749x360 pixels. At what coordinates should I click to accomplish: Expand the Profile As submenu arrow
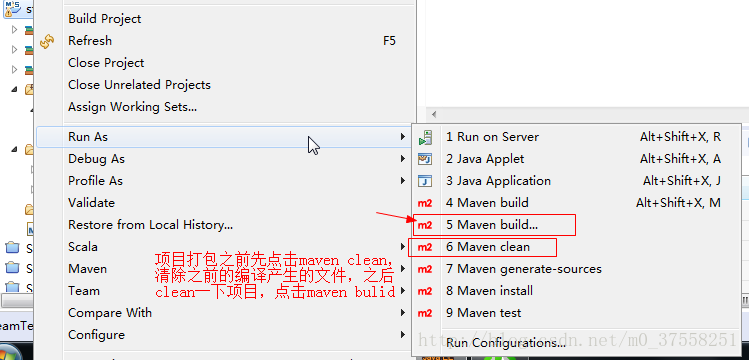point(403,180)
